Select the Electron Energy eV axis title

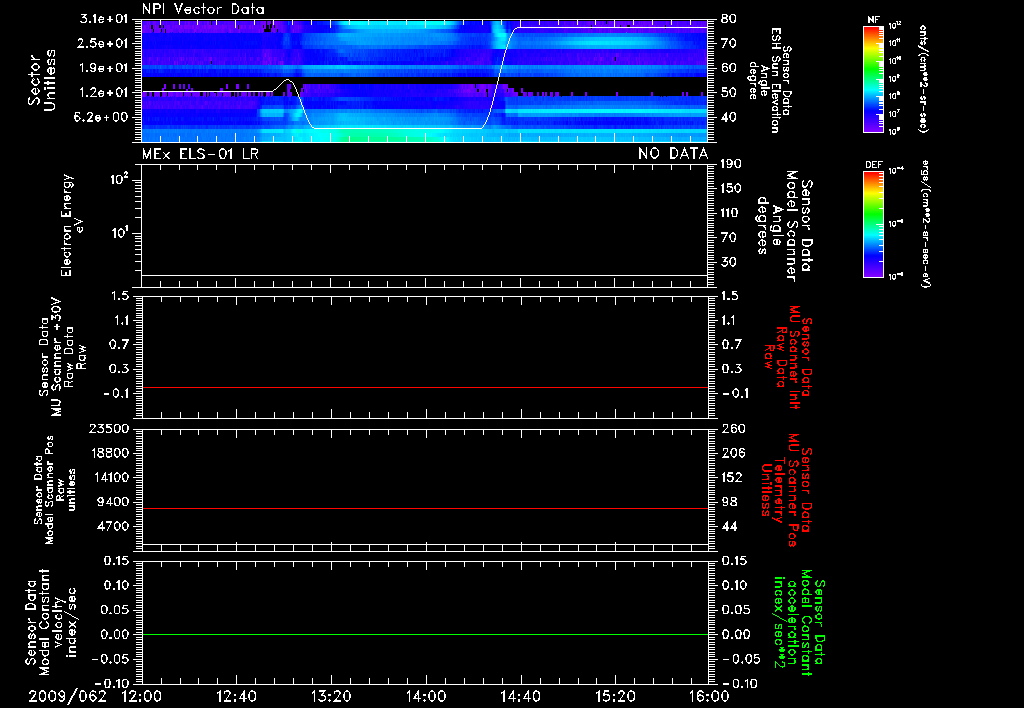point(73,225)
